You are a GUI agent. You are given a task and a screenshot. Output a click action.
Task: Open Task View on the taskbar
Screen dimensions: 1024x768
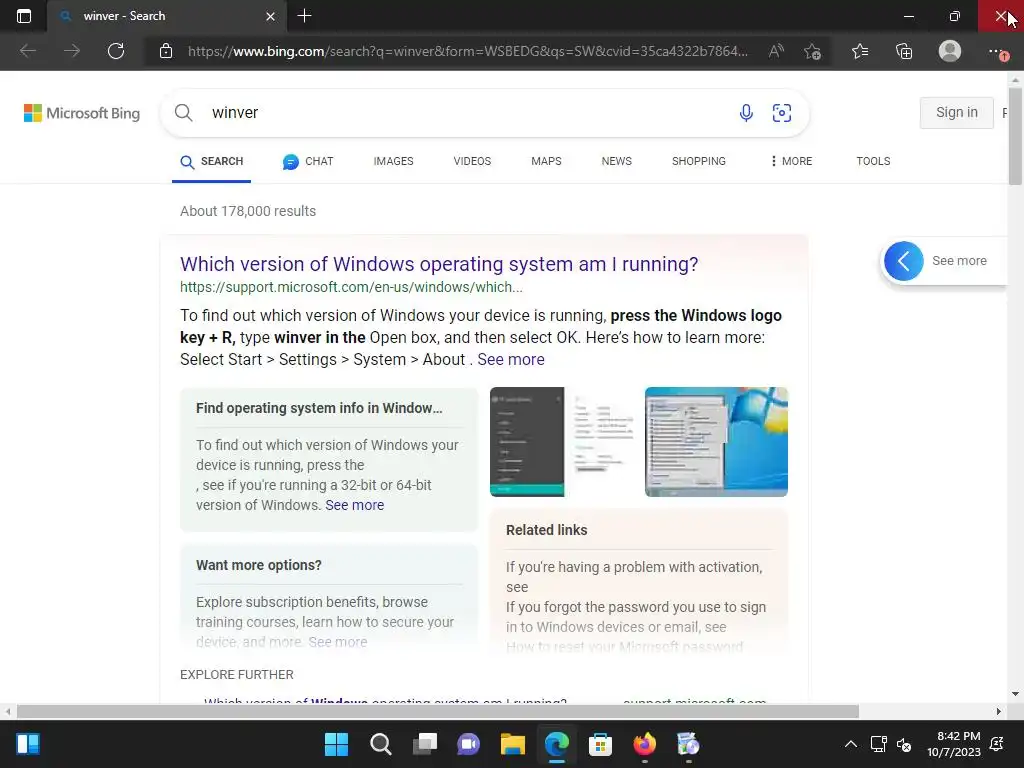[424, 744]
